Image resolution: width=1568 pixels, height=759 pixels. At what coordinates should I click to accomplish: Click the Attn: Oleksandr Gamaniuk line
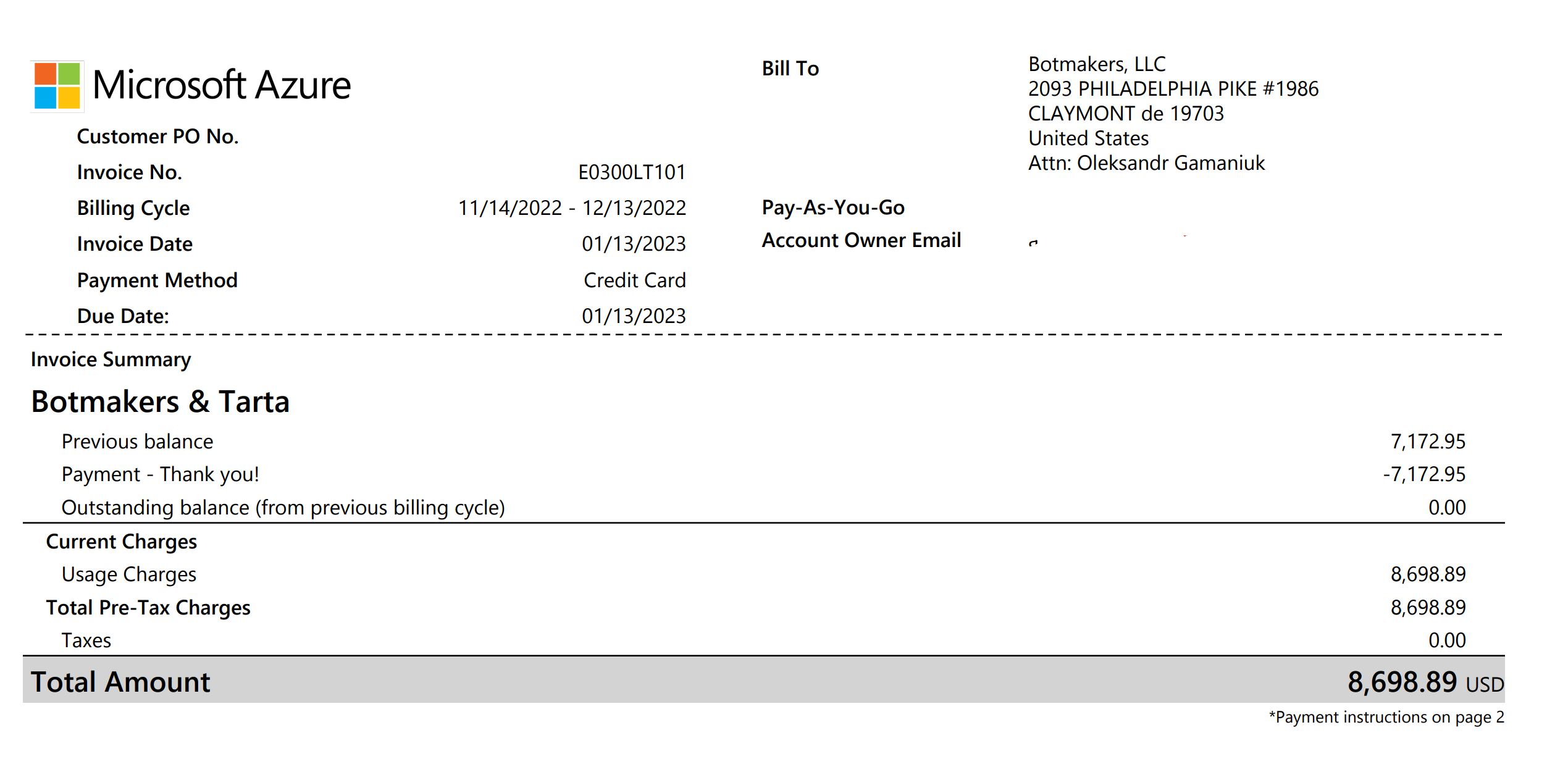click(x=1146, y=163)
